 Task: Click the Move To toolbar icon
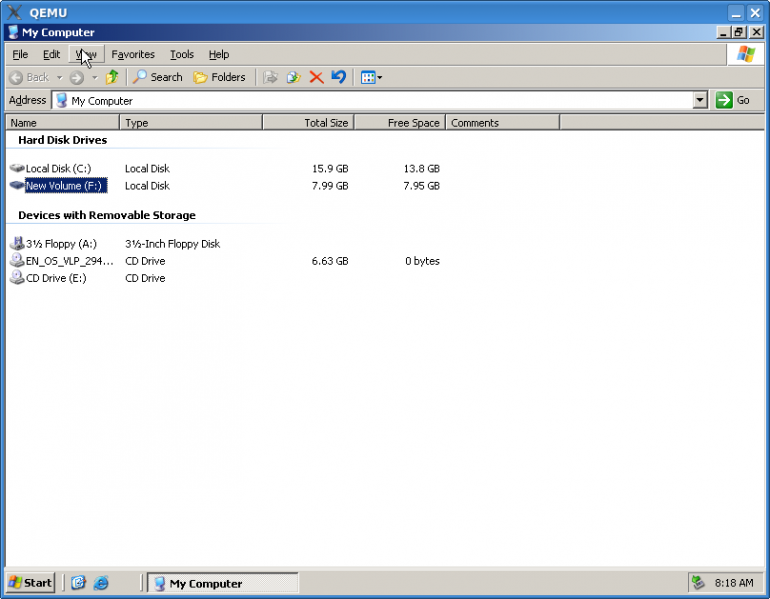coord(270,77)
